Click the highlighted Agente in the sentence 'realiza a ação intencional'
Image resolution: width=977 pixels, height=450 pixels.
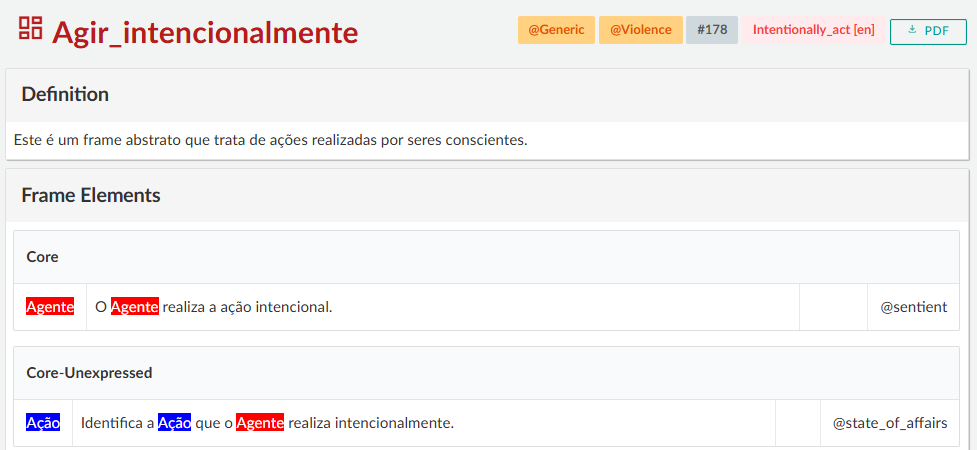pos(134,307)
